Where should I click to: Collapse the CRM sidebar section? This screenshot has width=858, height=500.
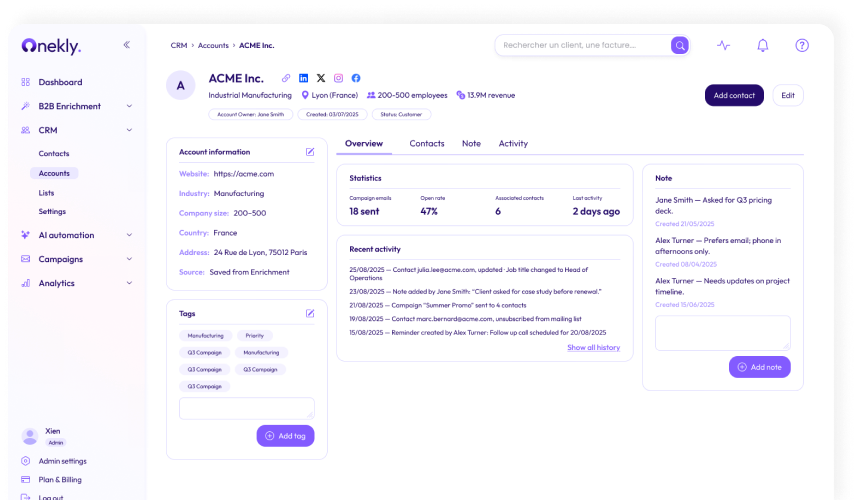coord(129,130)
